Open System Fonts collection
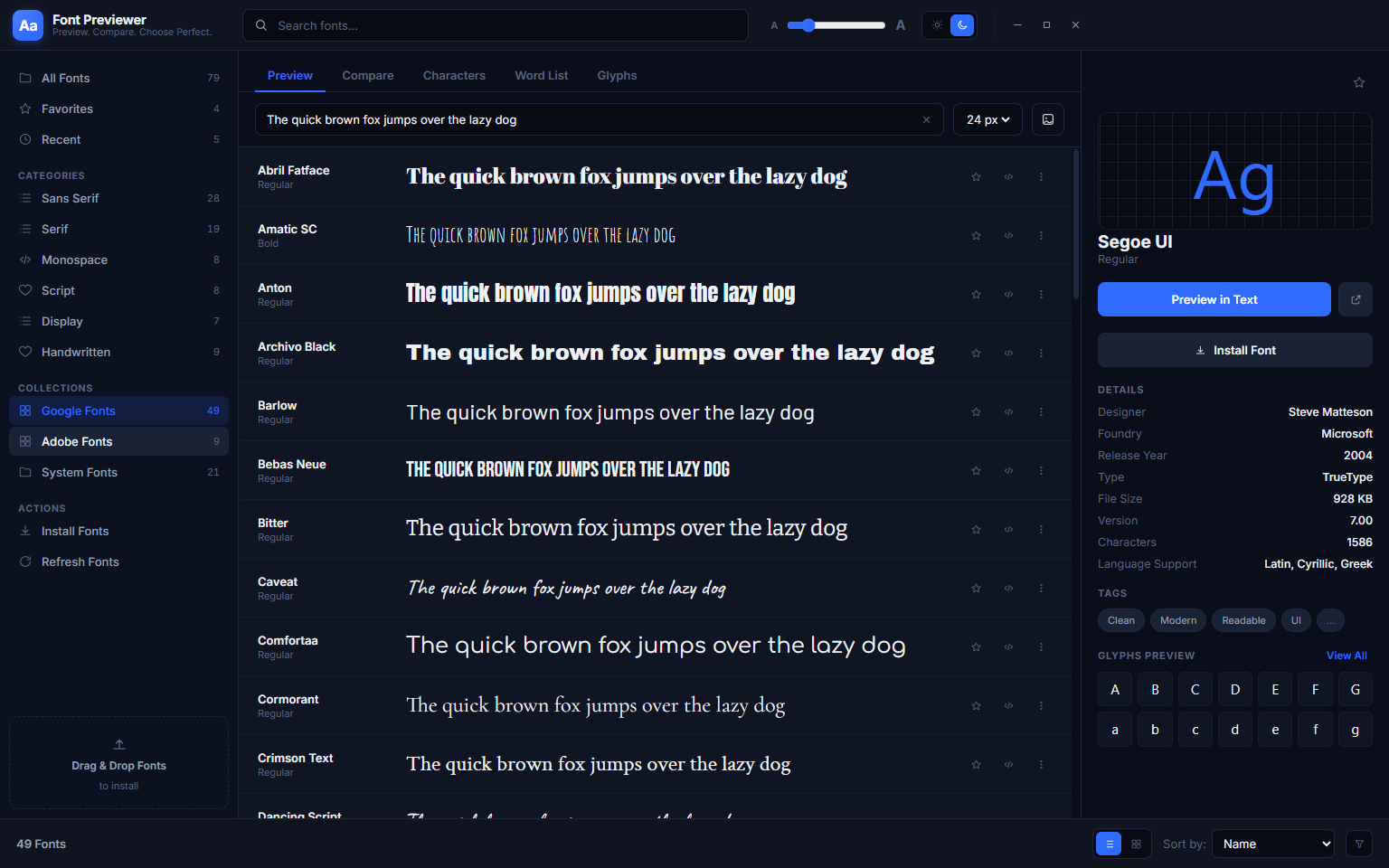The image size is (1389, 868). [118, 472]
